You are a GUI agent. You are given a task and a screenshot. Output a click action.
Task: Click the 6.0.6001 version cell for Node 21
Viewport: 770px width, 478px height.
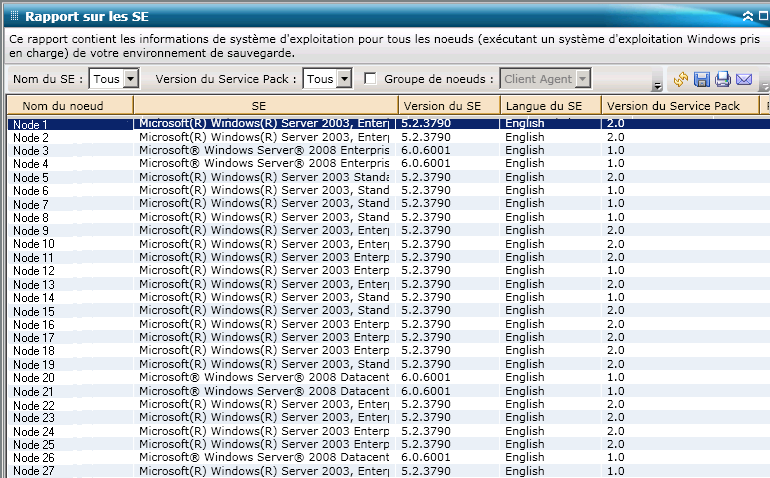(x=426, y=391)
